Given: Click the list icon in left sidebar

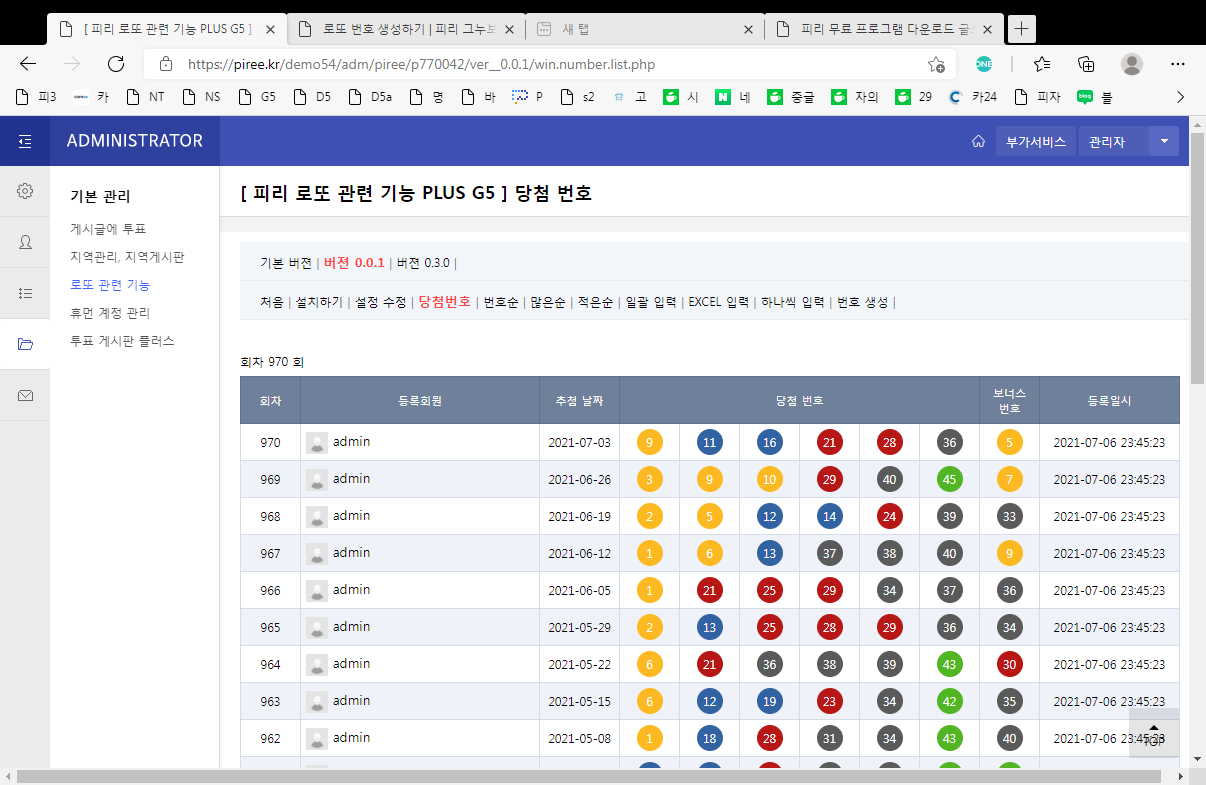Looking at the screenshot, I should (25, 293).
